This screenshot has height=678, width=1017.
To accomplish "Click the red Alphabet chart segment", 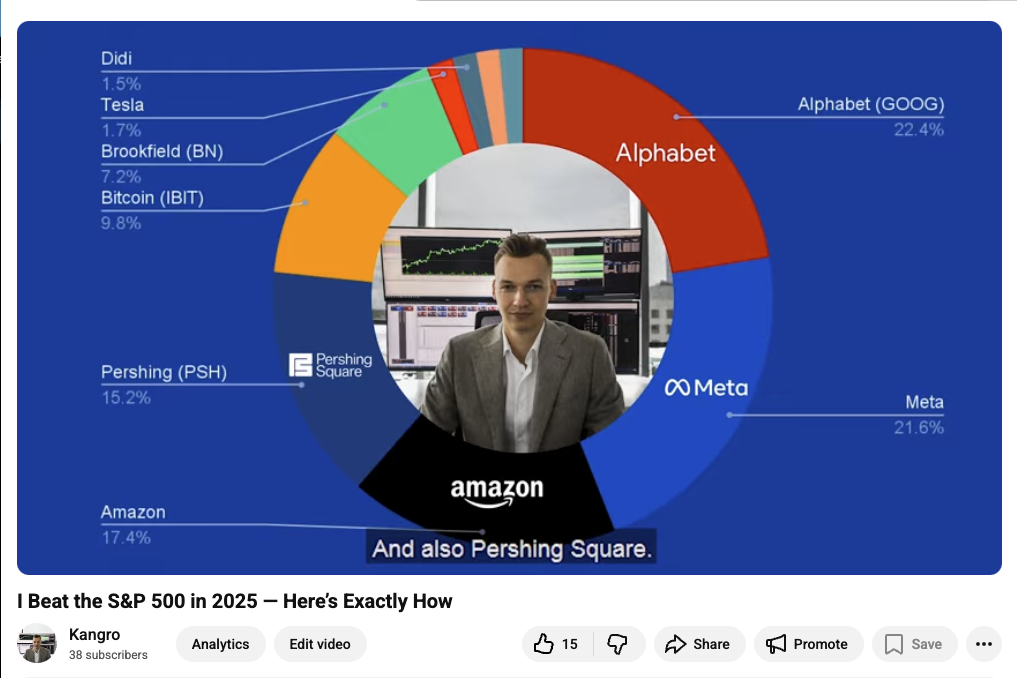I will pos(665,152).
